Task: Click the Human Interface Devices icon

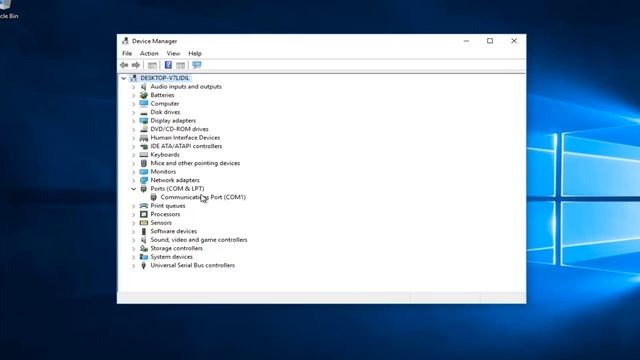Action: [x=144, y=138]
